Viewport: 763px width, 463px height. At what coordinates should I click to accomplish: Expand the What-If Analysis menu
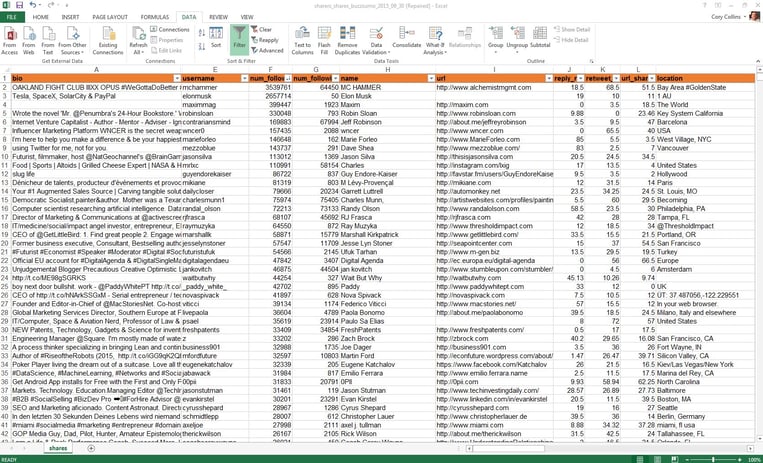pos(435,40)
